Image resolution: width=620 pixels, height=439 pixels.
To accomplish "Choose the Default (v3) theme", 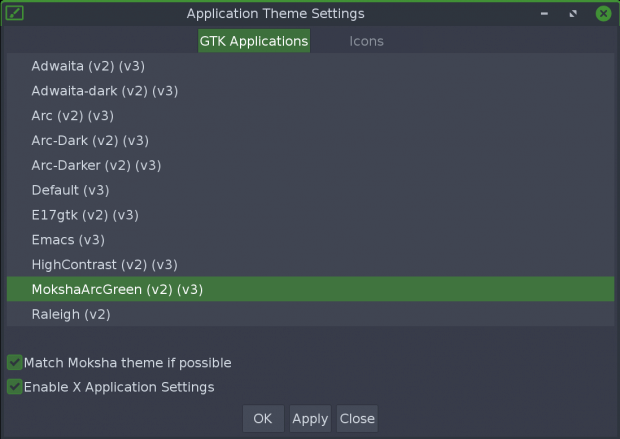I will coord(310,190).
